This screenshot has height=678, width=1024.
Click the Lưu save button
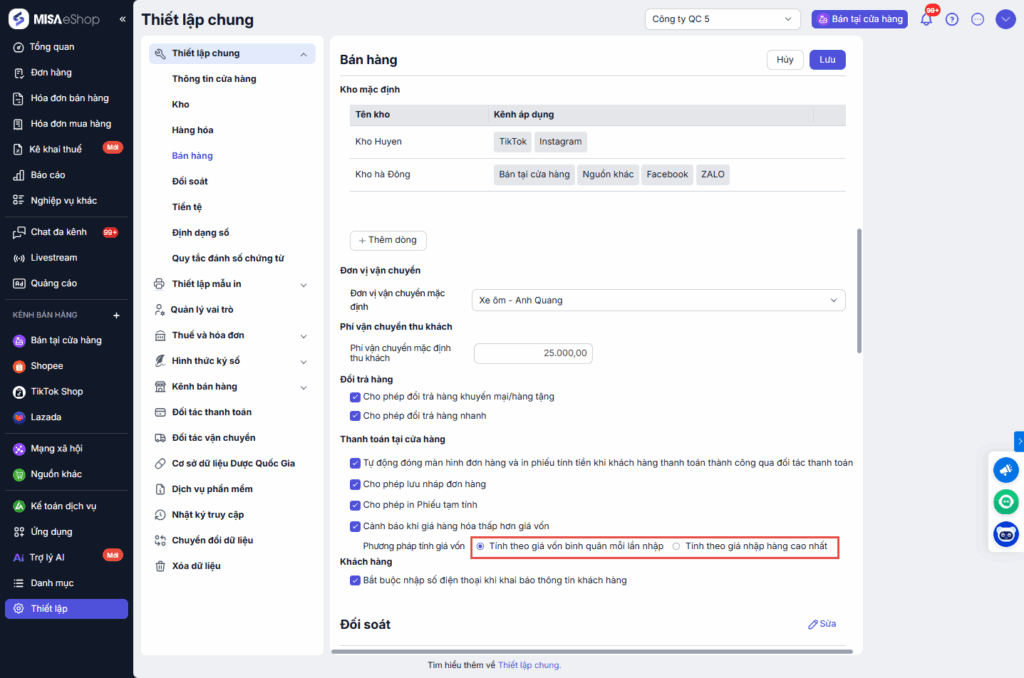point(827,60)
